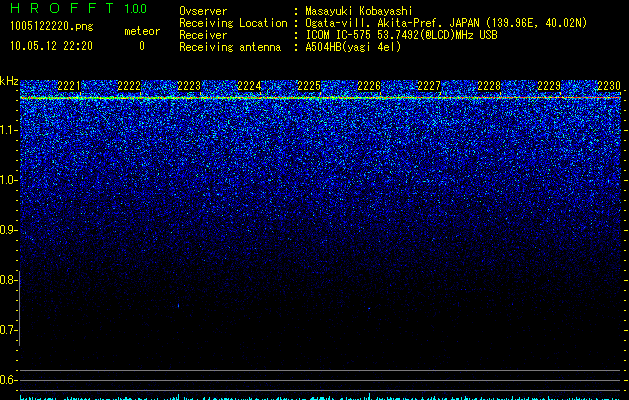Click the Ovserver label
629x400 pixels.
203,11
